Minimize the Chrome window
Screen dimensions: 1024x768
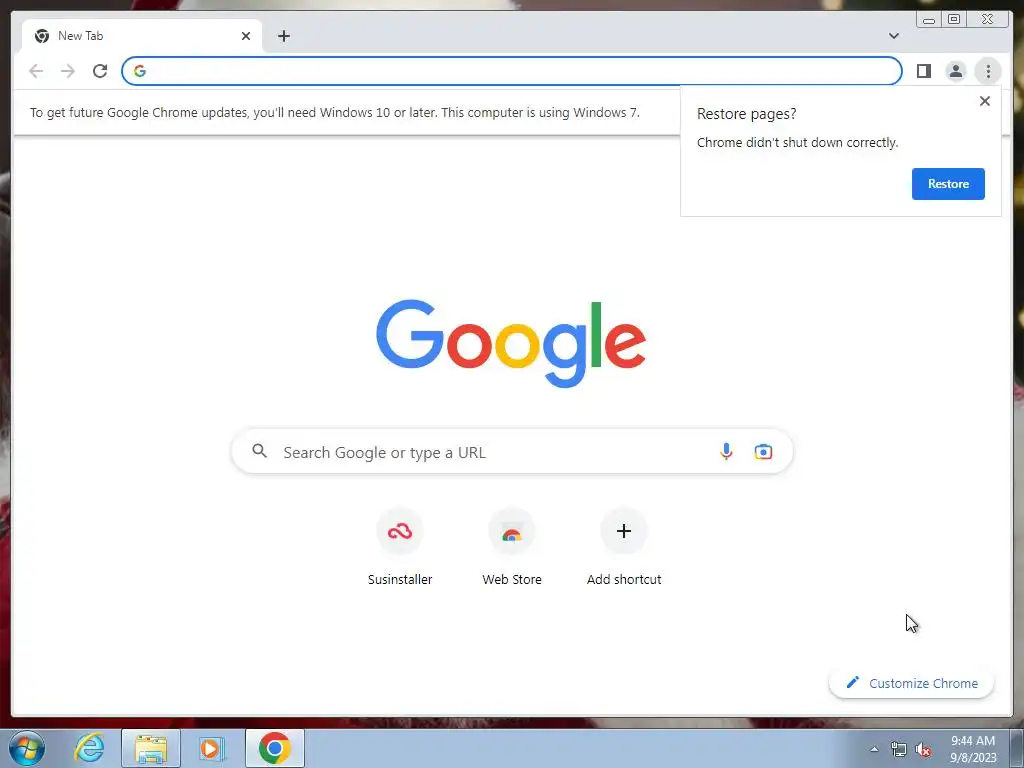(929, 20)
